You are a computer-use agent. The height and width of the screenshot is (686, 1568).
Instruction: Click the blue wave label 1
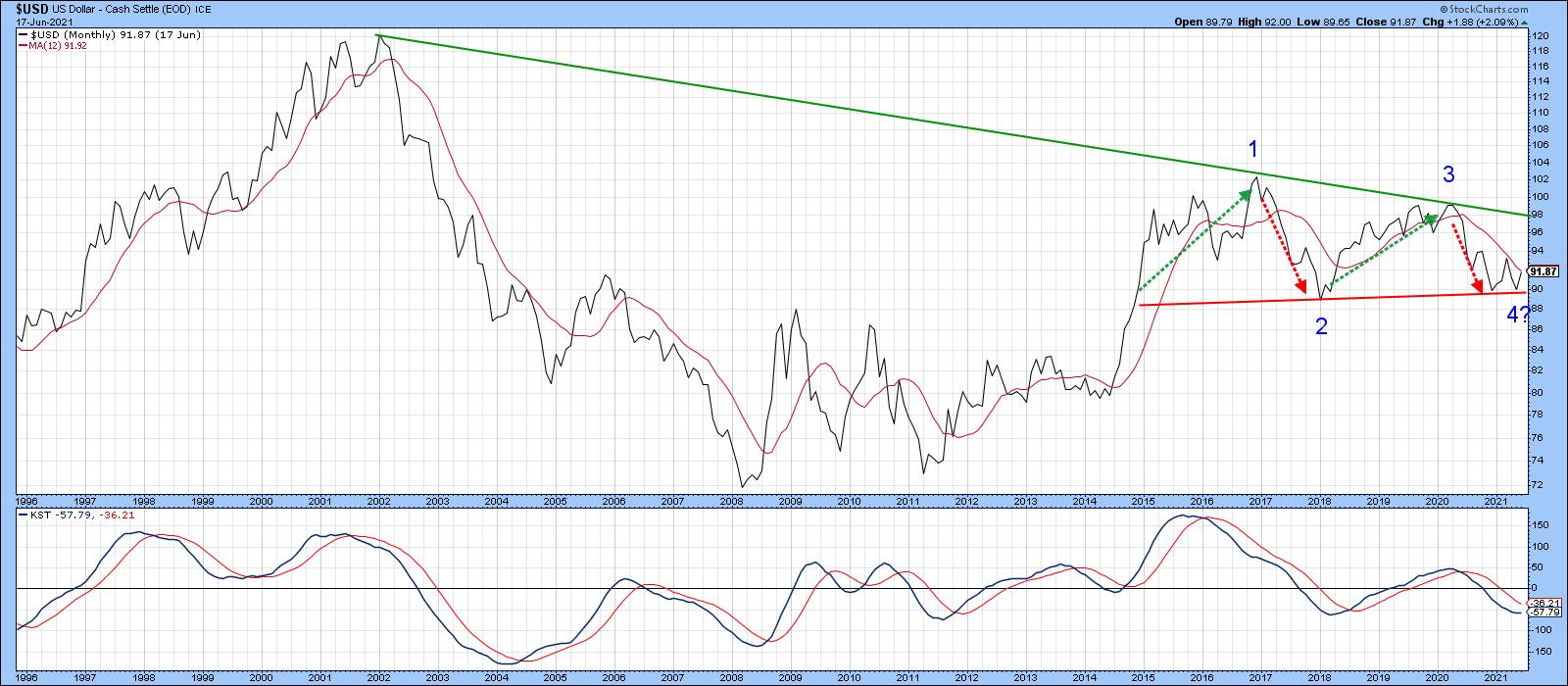(x=1253, y=149)
